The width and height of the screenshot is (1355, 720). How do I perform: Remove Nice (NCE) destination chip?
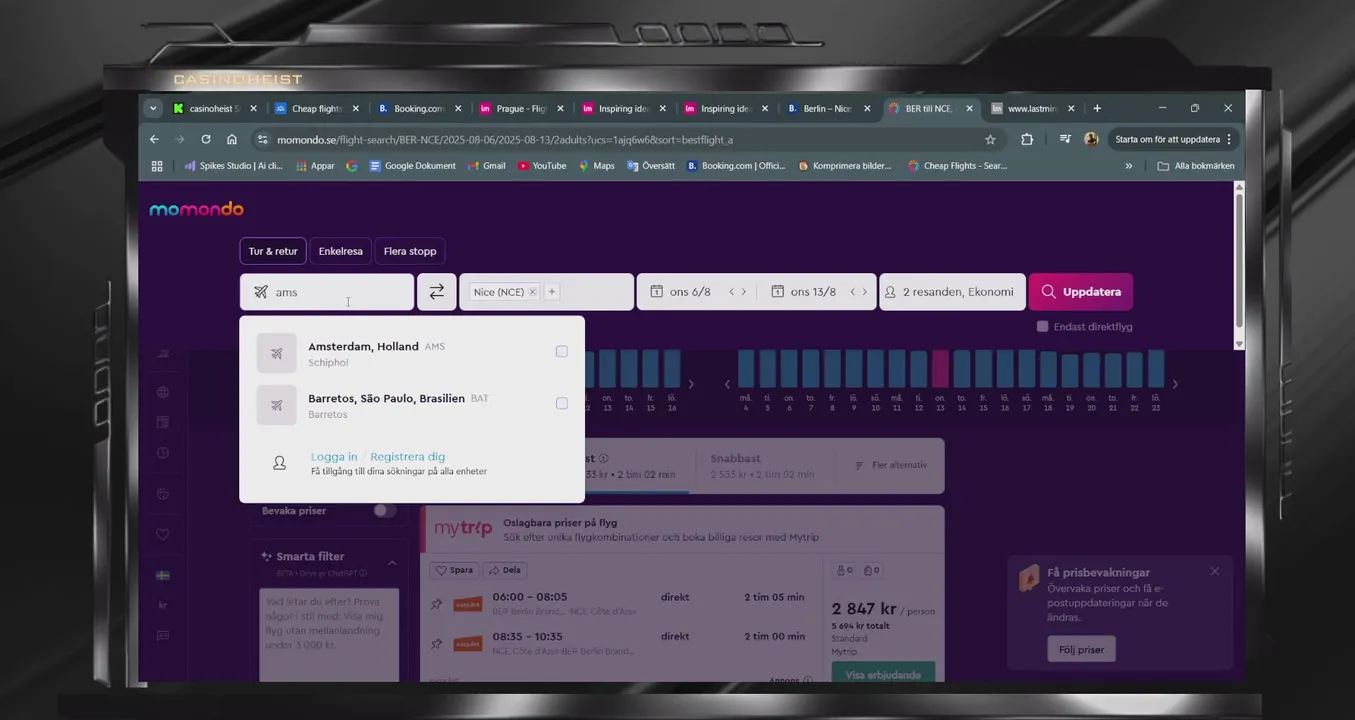click(532, 292)
